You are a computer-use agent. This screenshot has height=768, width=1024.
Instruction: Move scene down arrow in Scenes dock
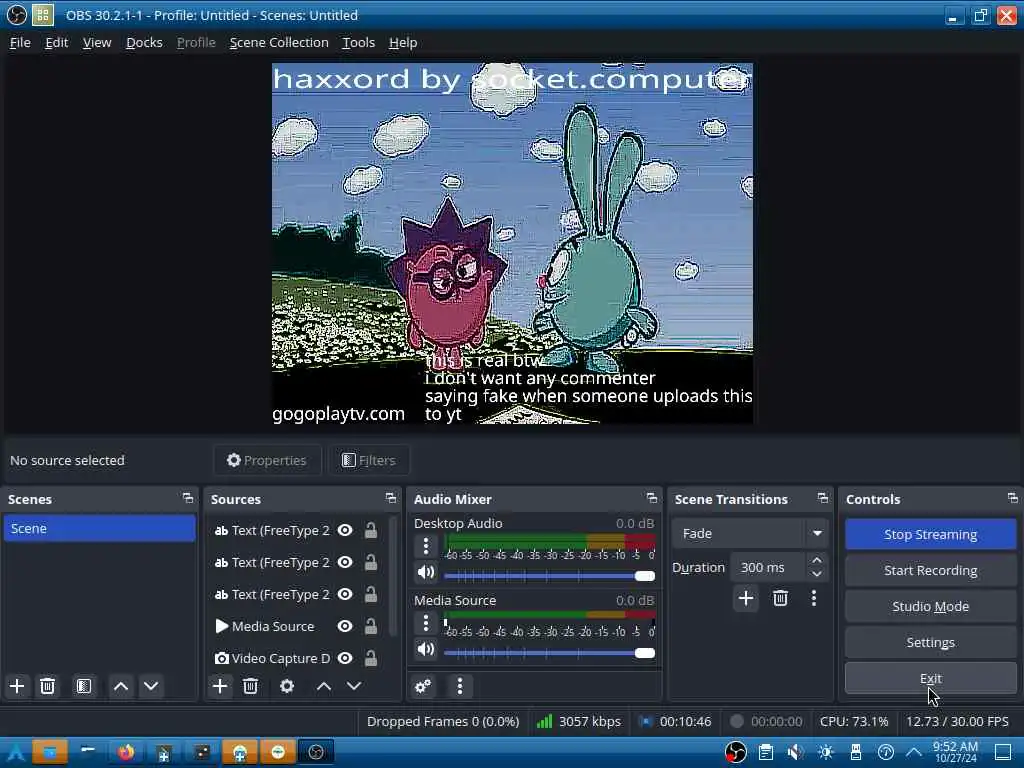(x=151, y=686)
